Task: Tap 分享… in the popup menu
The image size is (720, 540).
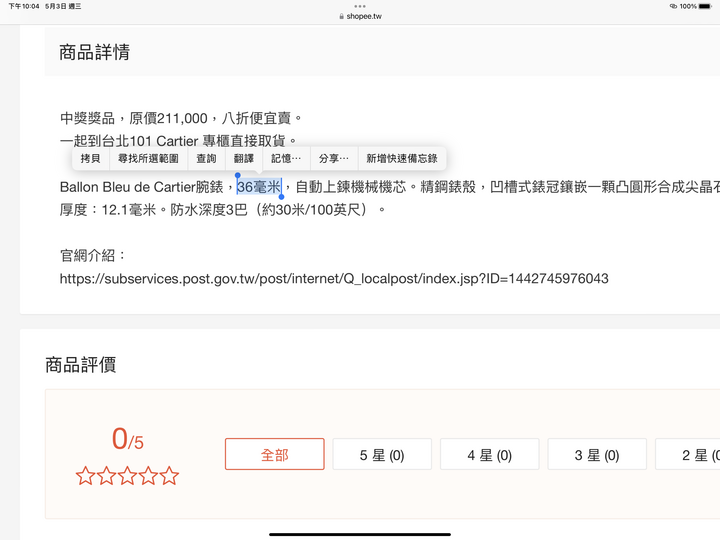Action: pyautogui.click(x=334, y=158)
